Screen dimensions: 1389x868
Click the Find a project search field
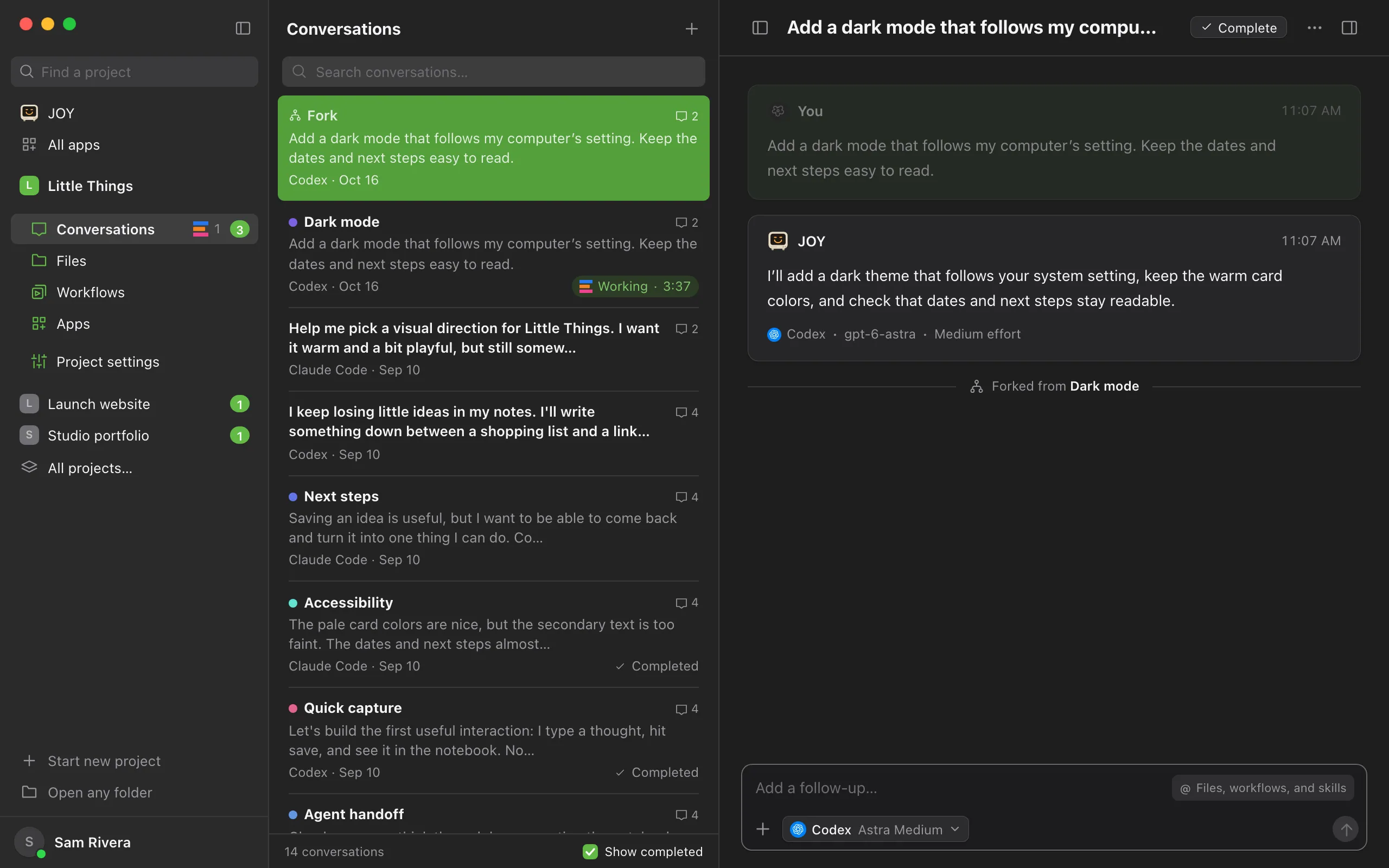tap(135, 72)
